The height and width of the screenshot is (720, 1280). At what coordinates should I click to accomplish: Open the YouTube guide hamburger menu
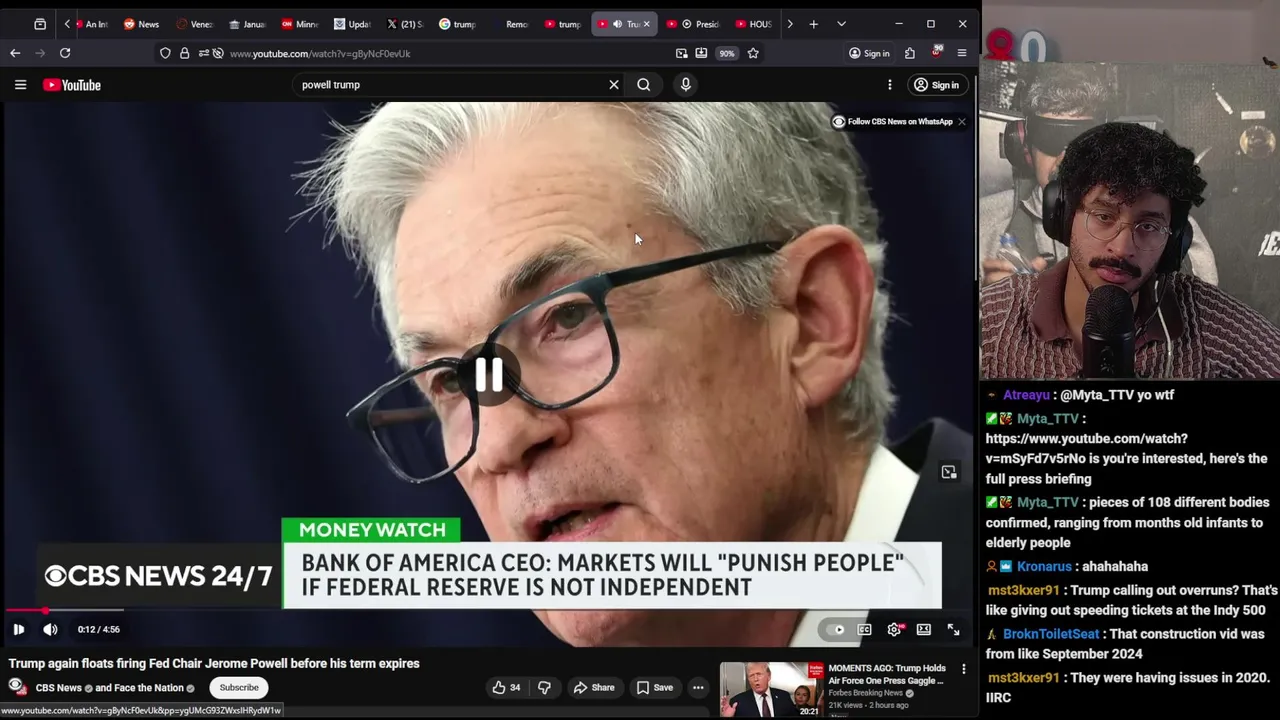(20, 85)
